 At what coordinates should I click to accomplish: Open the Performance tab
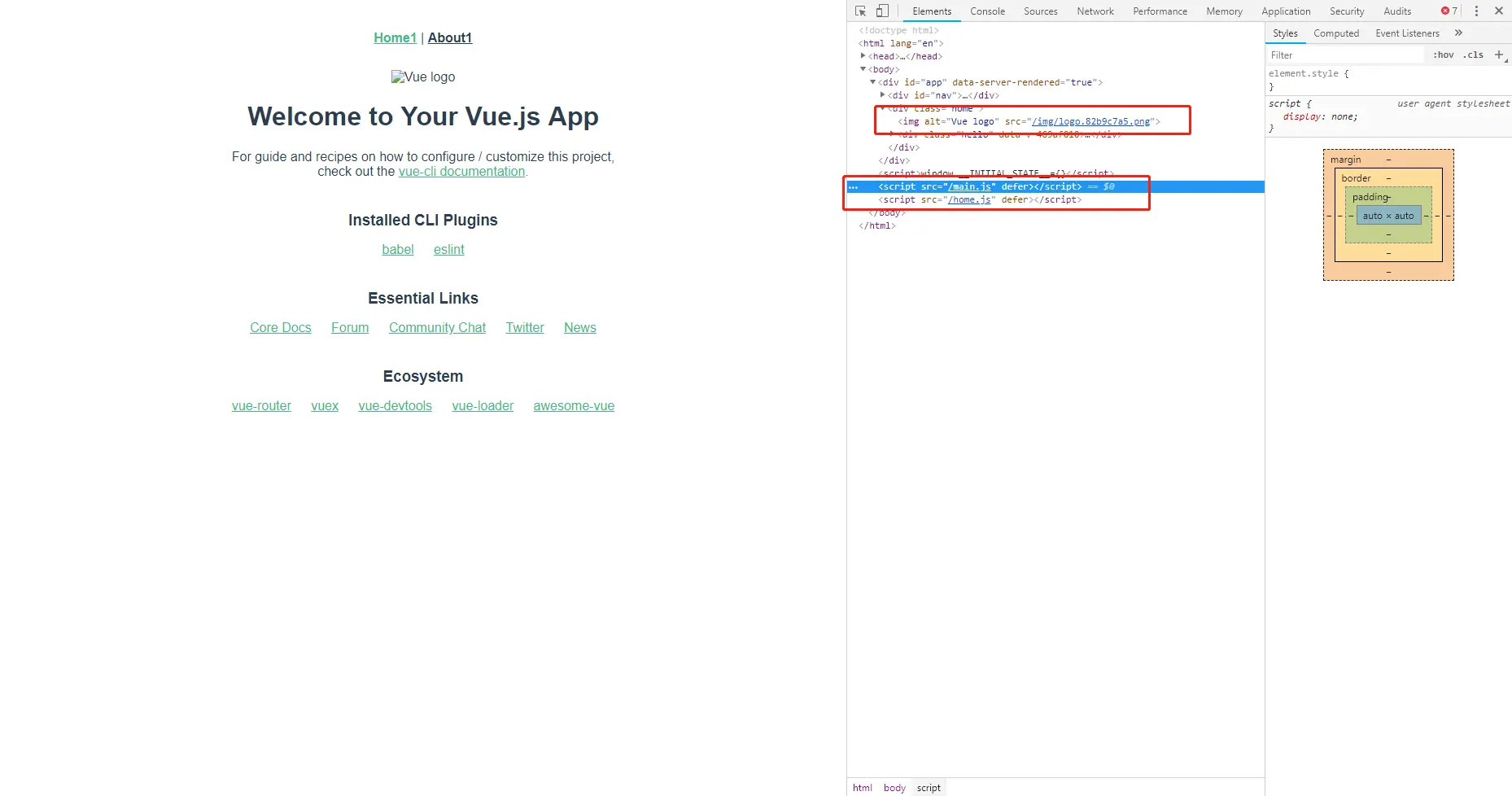click(x=1160, y=11)
